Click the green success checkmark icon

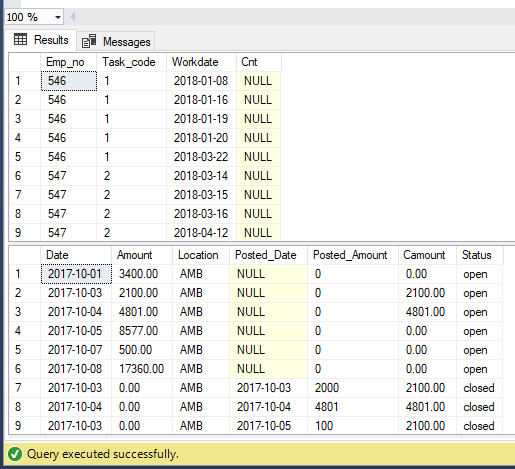(15, 454)
